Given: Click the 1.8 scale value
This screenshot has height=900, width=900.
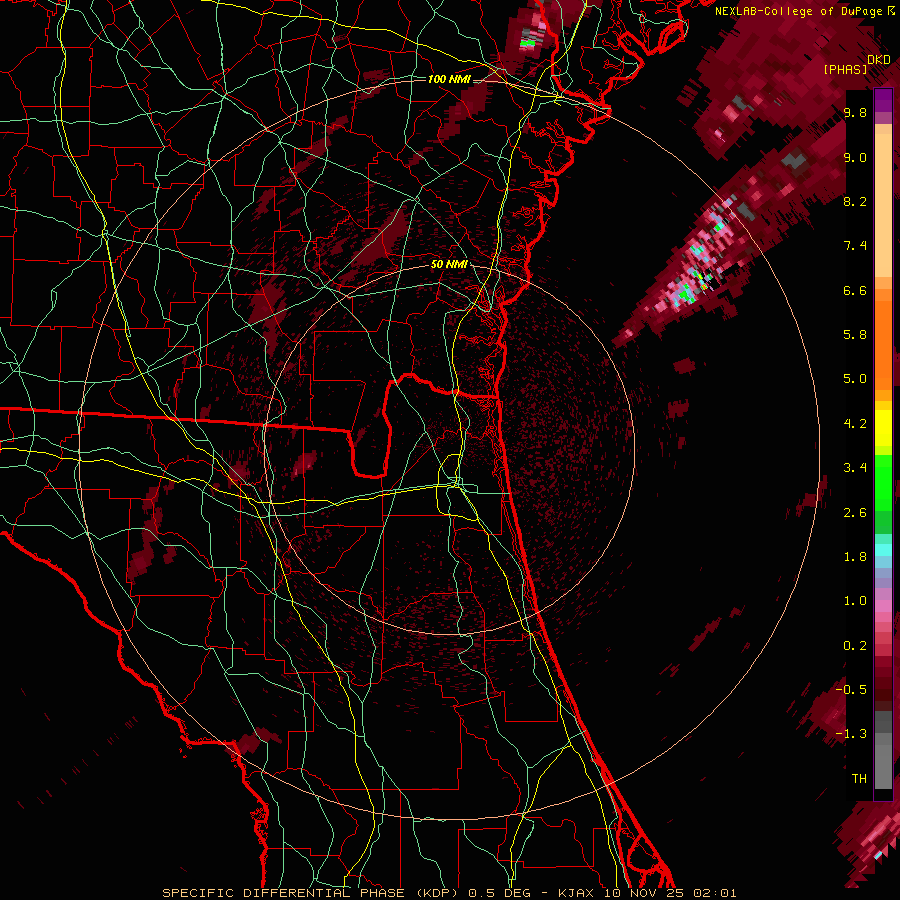Looking at the screenshot, I should [855, 557].
